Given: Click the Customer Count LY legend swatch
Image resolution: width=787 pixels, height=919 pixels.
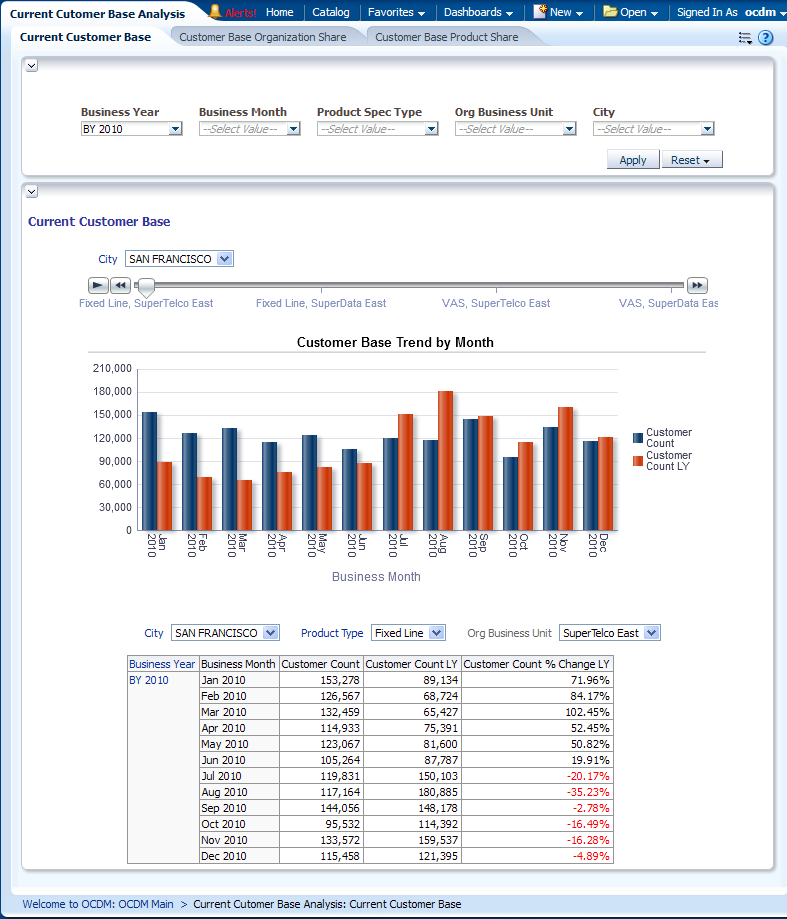Looking at the screenshot, I should click(x=638, y=461).
